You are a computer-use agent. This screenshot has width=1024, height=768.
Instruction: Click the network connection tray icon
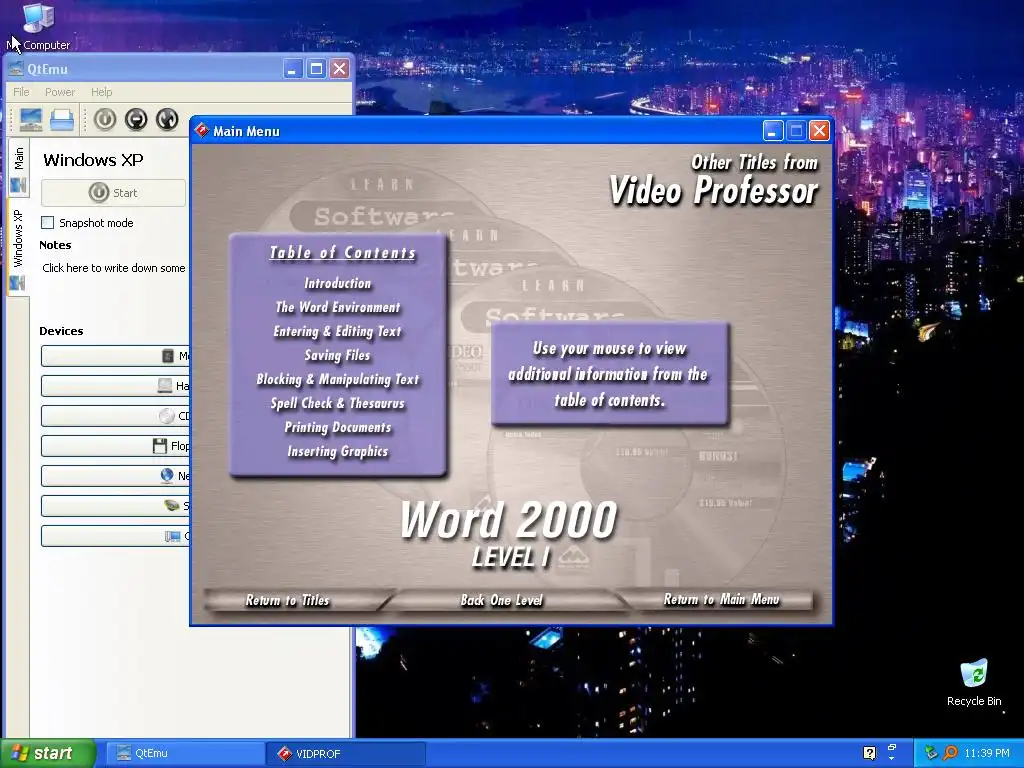[x=931, y=753]
